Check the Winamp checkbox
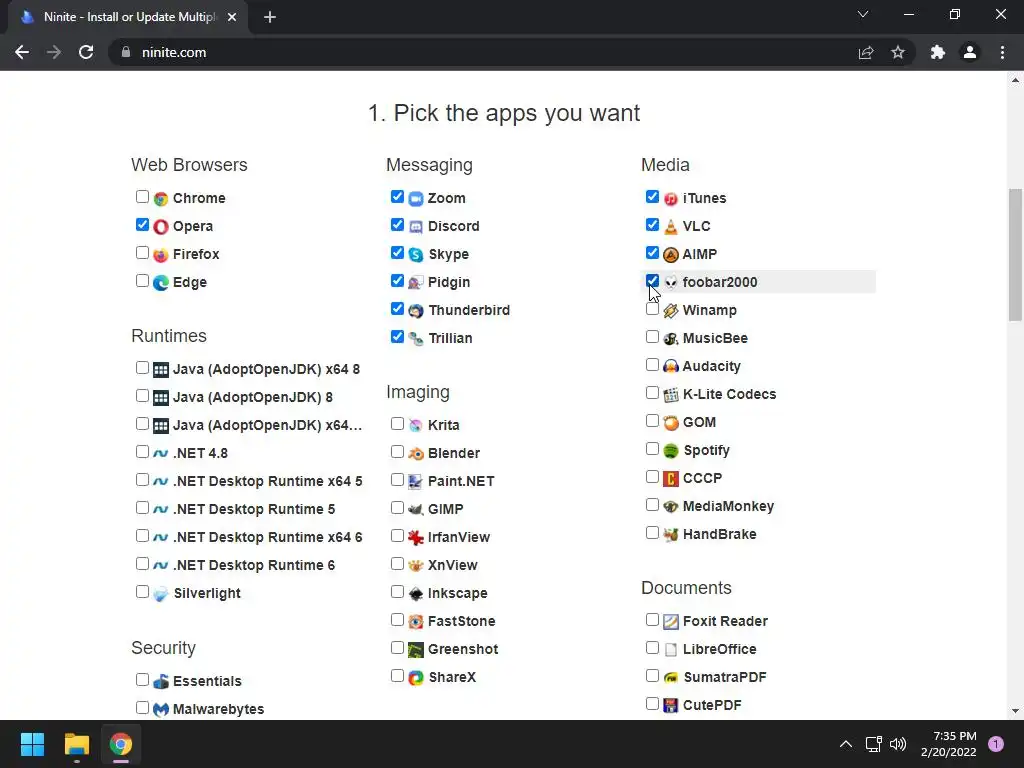 click(652, 309)
